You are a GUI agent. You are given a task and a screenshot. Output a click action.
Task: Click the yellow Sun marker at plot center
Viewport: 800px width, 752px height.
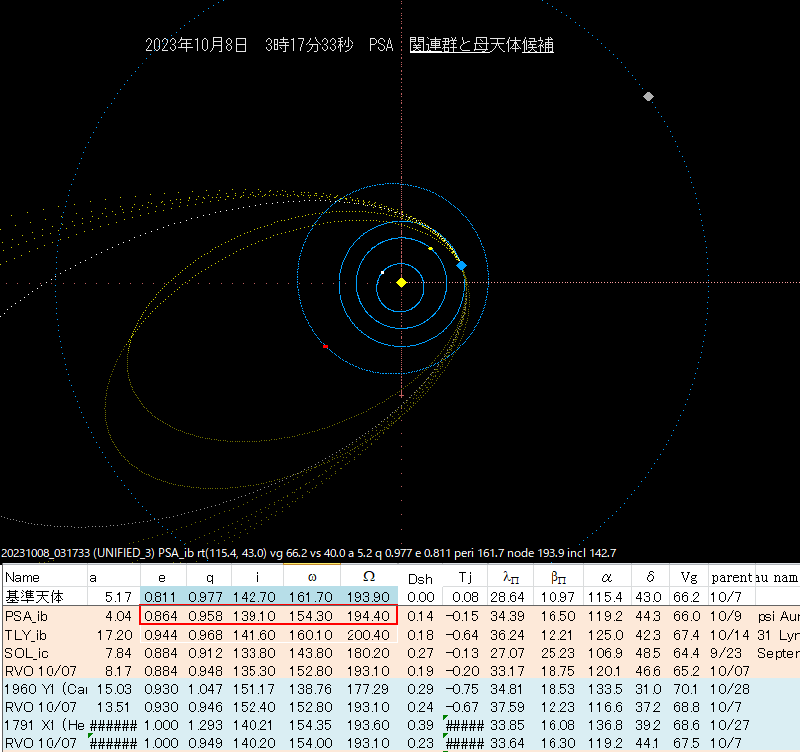coord(400,282)
